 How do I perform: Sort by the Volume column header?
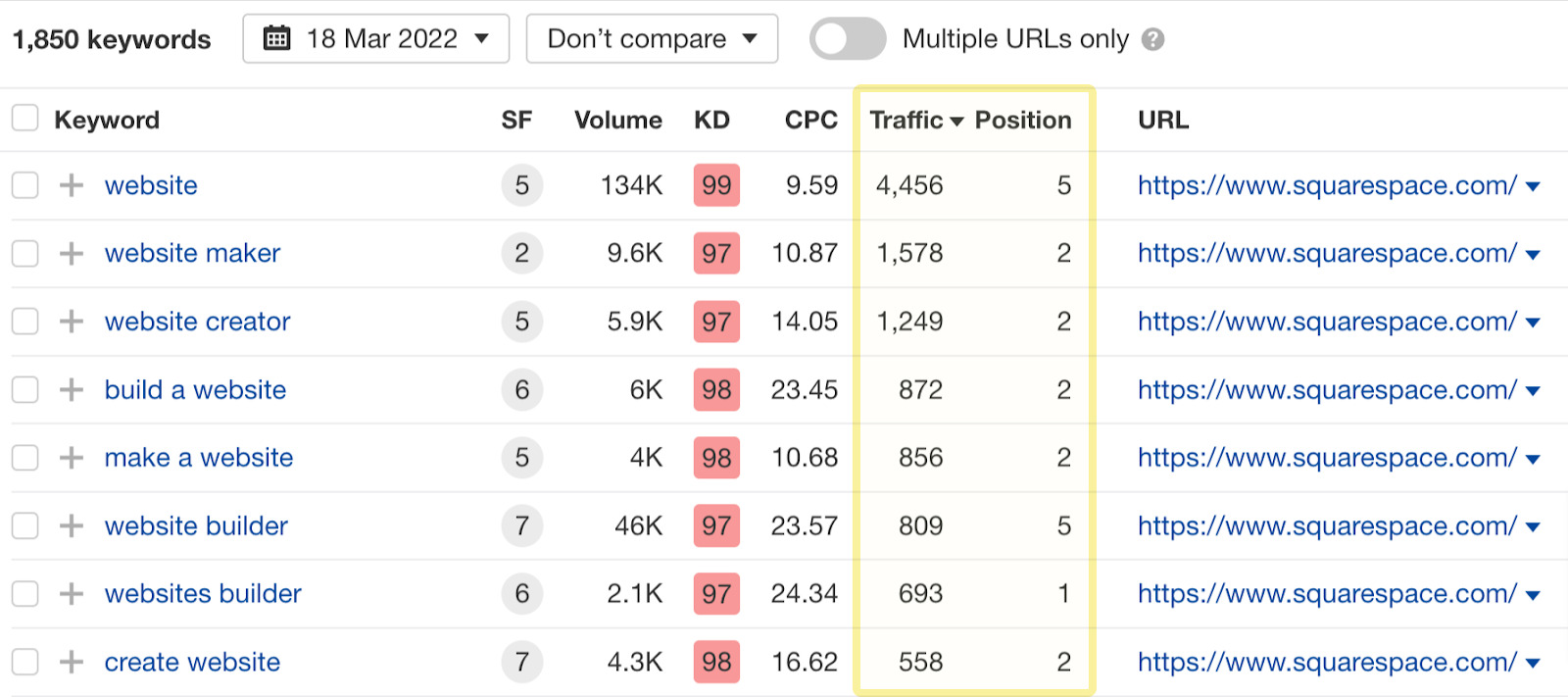pos(617,121)
